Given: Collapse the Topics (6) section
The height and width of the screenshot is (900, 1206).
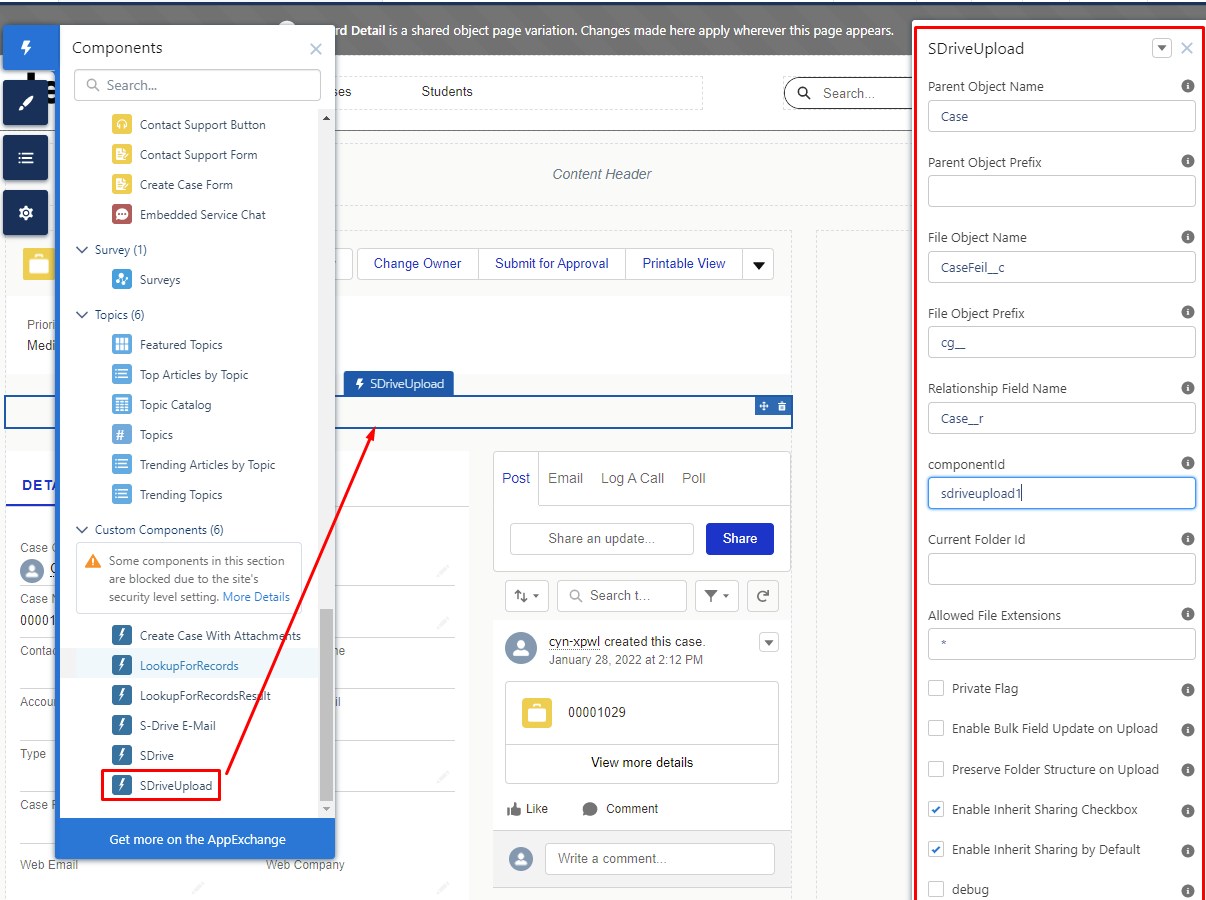Looking at the screenshot, I should coord(82,315).
